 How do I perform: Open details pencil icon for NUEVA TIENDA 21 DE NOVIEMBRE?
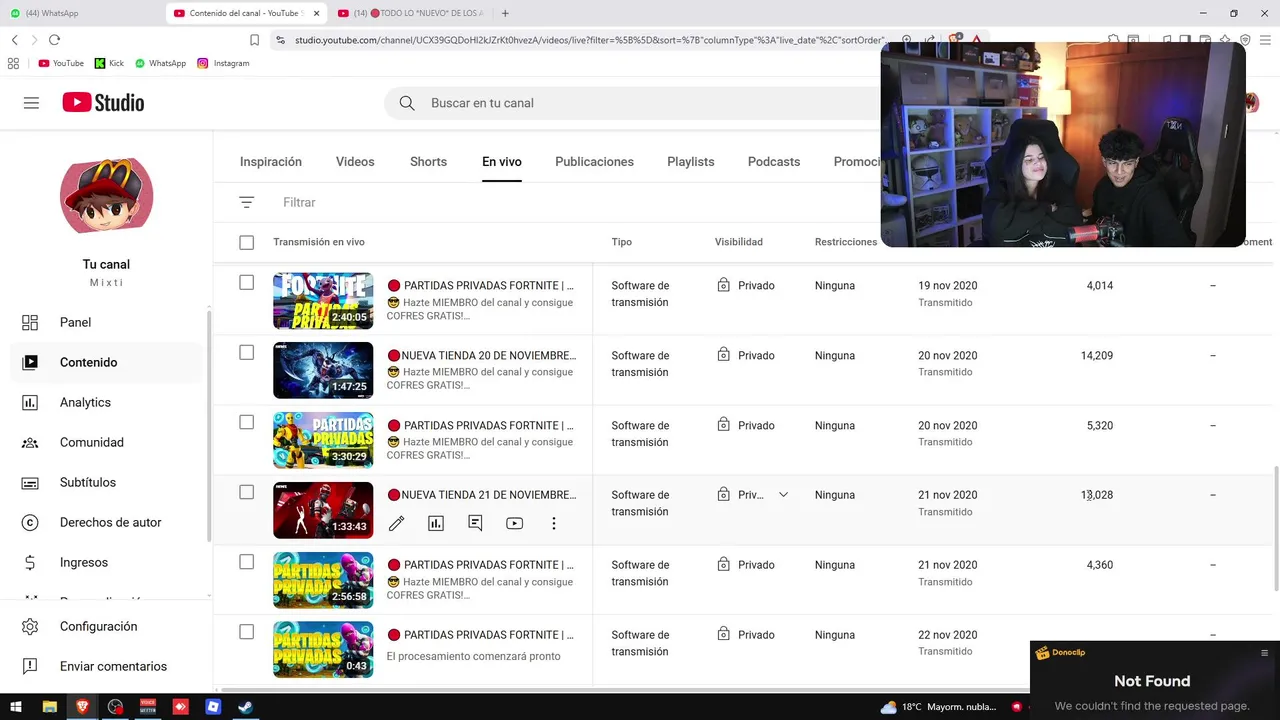point(397,523)
